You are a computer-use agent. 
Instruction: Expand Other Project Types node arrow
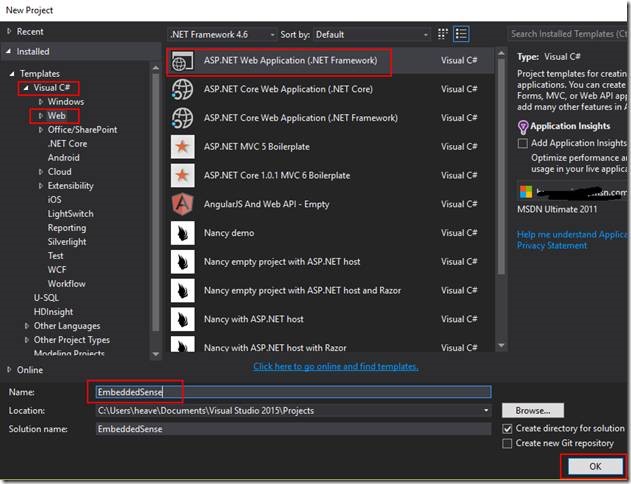click(x=27, y=340)
